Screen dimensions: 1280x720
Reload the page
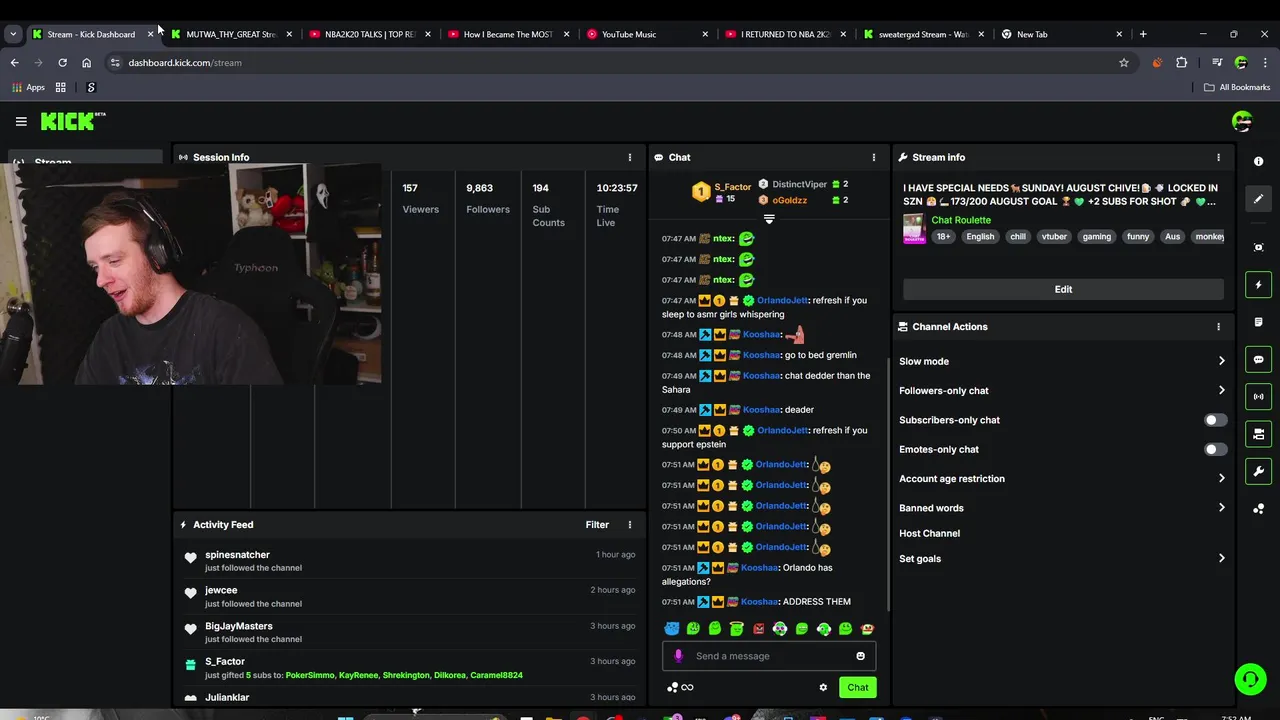62,62
